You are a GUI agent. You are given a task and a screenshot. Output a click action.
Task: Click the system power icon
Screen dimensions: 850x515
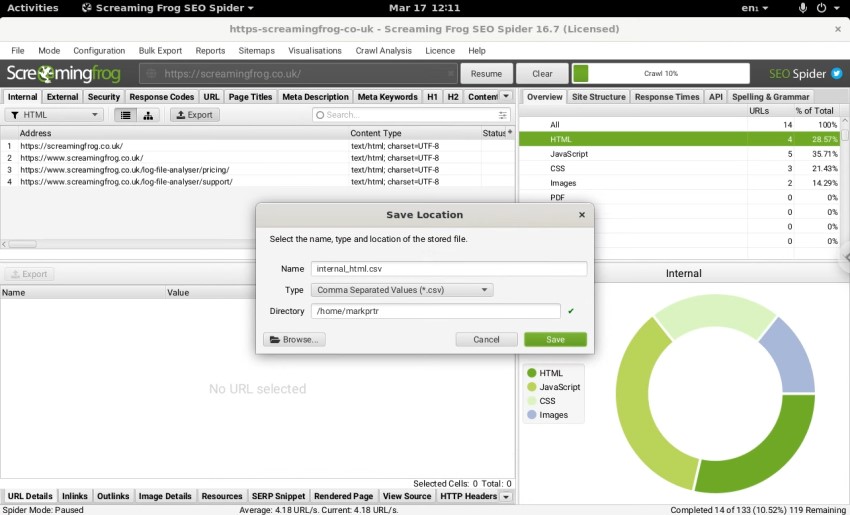pyautogui.click(x=822, y=8)
